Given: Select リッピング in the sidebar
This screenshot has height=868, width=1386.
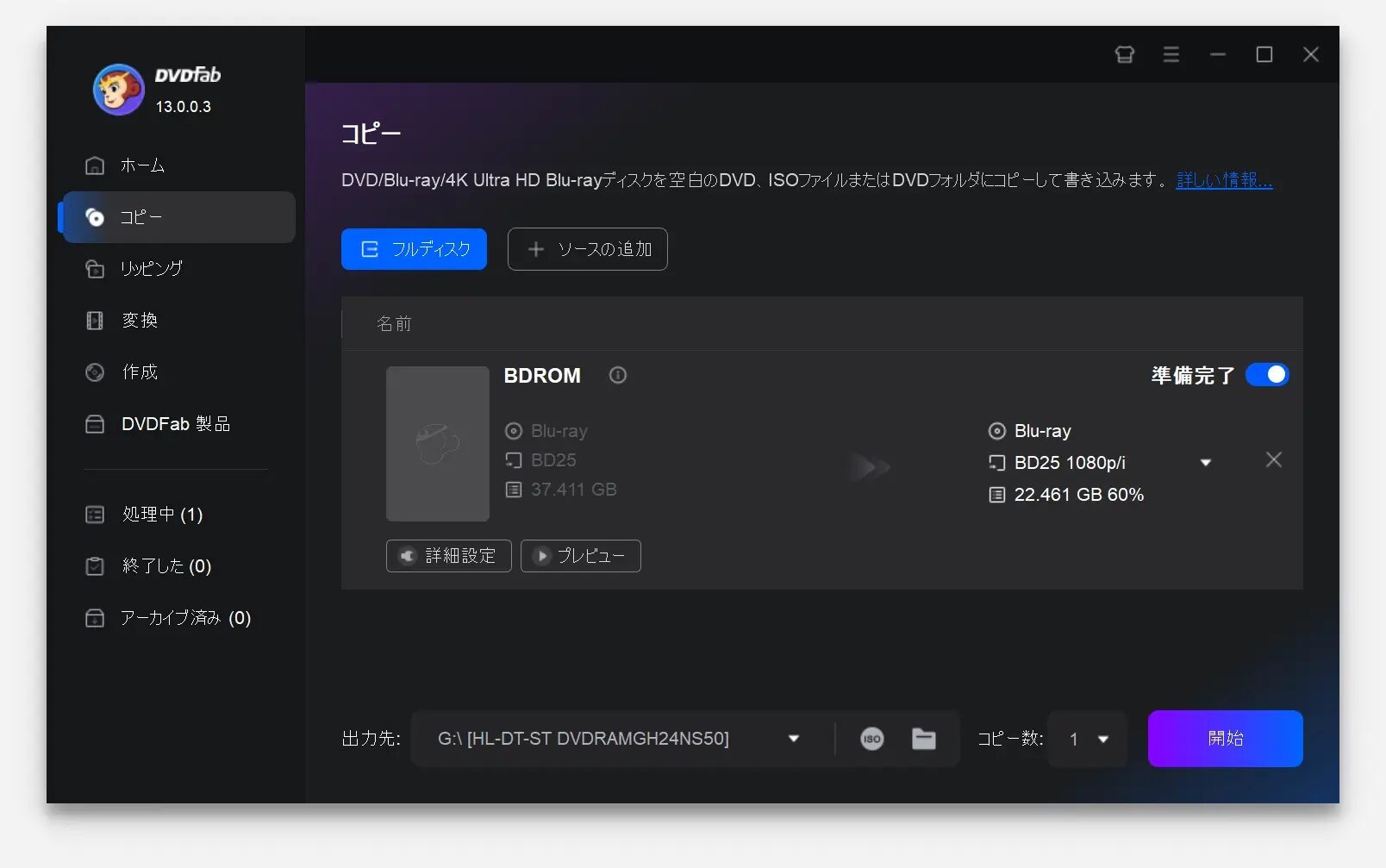Looking at the screenshot, I should tap(151, 269).
